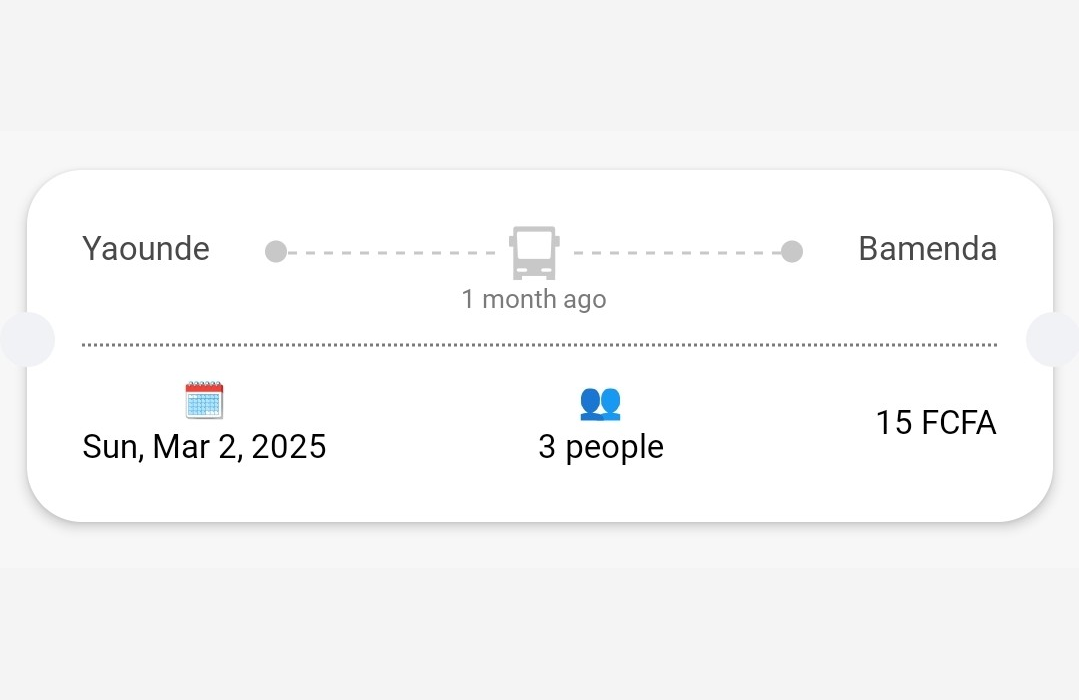This screenshot has width=1079, height=700.
Task: Click the destination dot next to Bamenda
Action: (x=791, y=251)
